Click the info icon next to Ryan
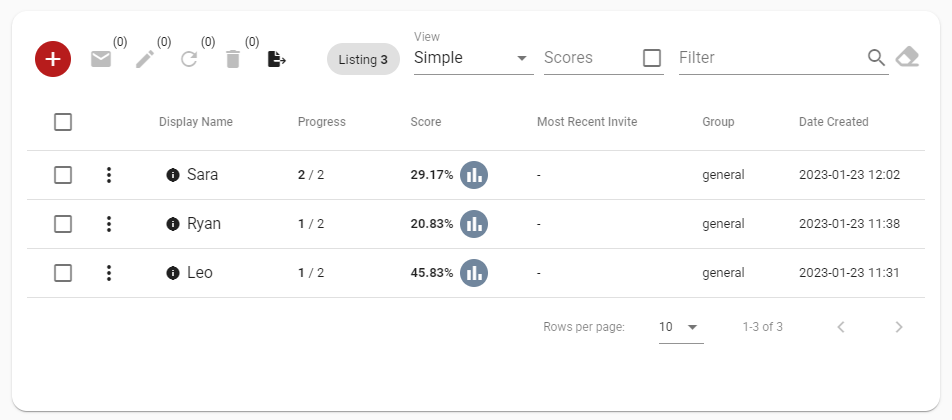 click(173, 224)
